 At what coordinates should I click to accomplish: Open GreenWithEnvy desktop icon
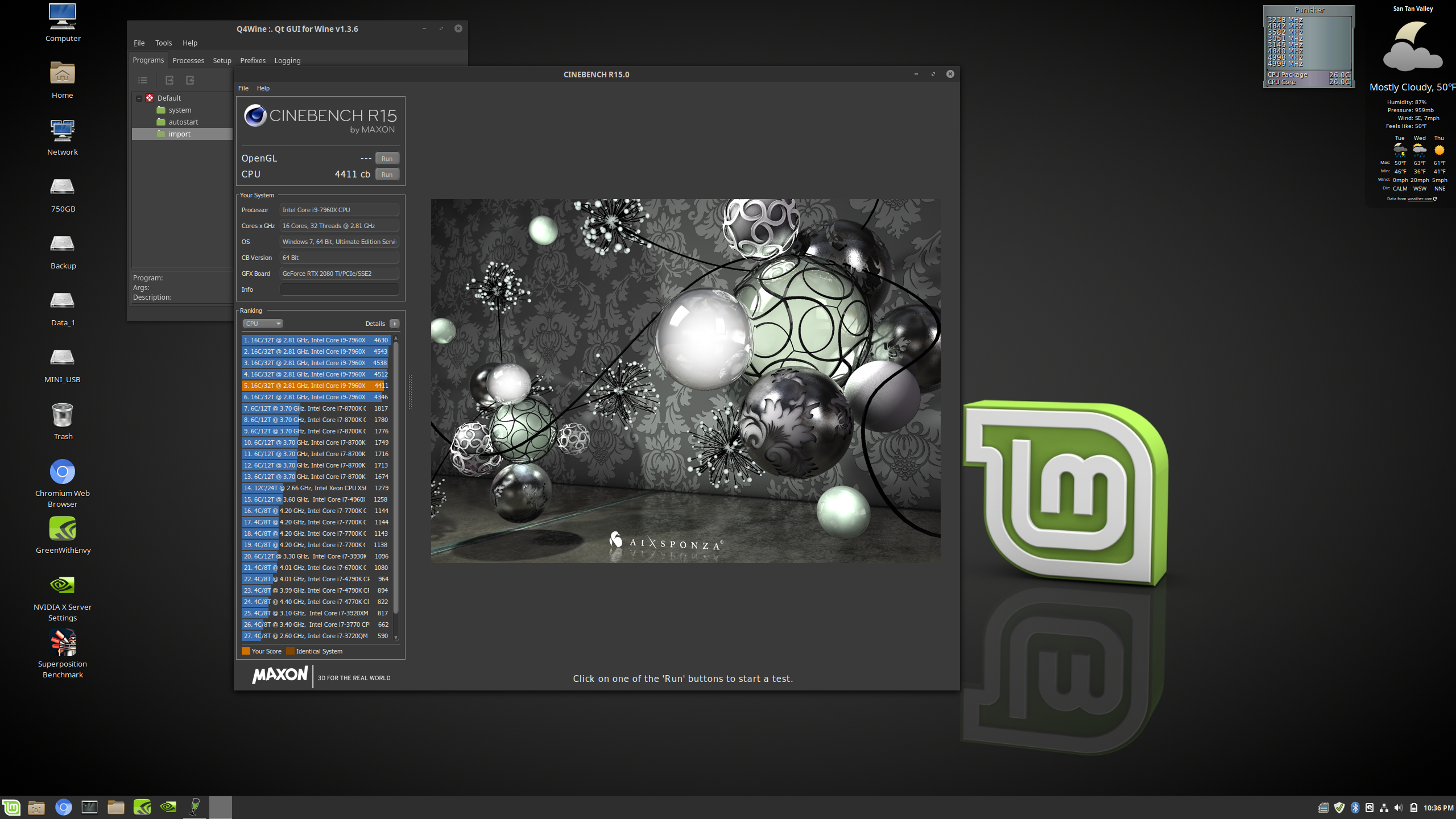[63, 529]
